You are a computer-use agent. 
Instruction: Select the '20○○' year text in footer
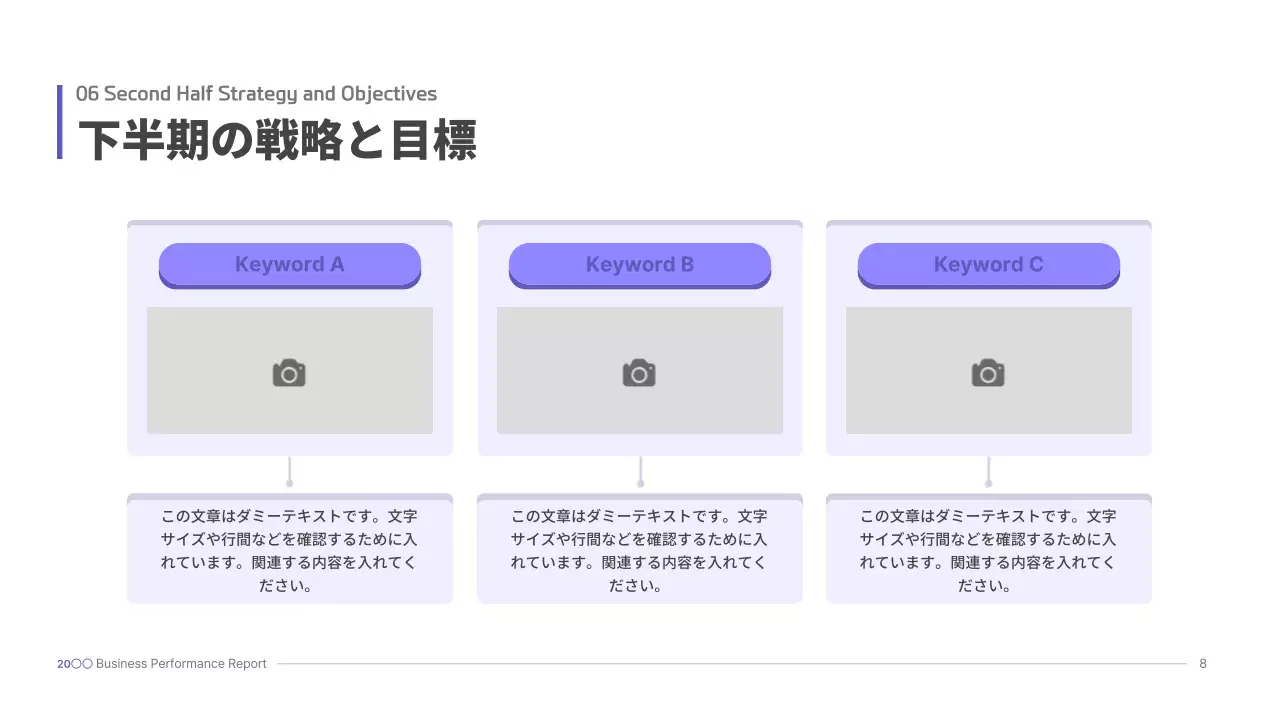(x=75, y=664)
